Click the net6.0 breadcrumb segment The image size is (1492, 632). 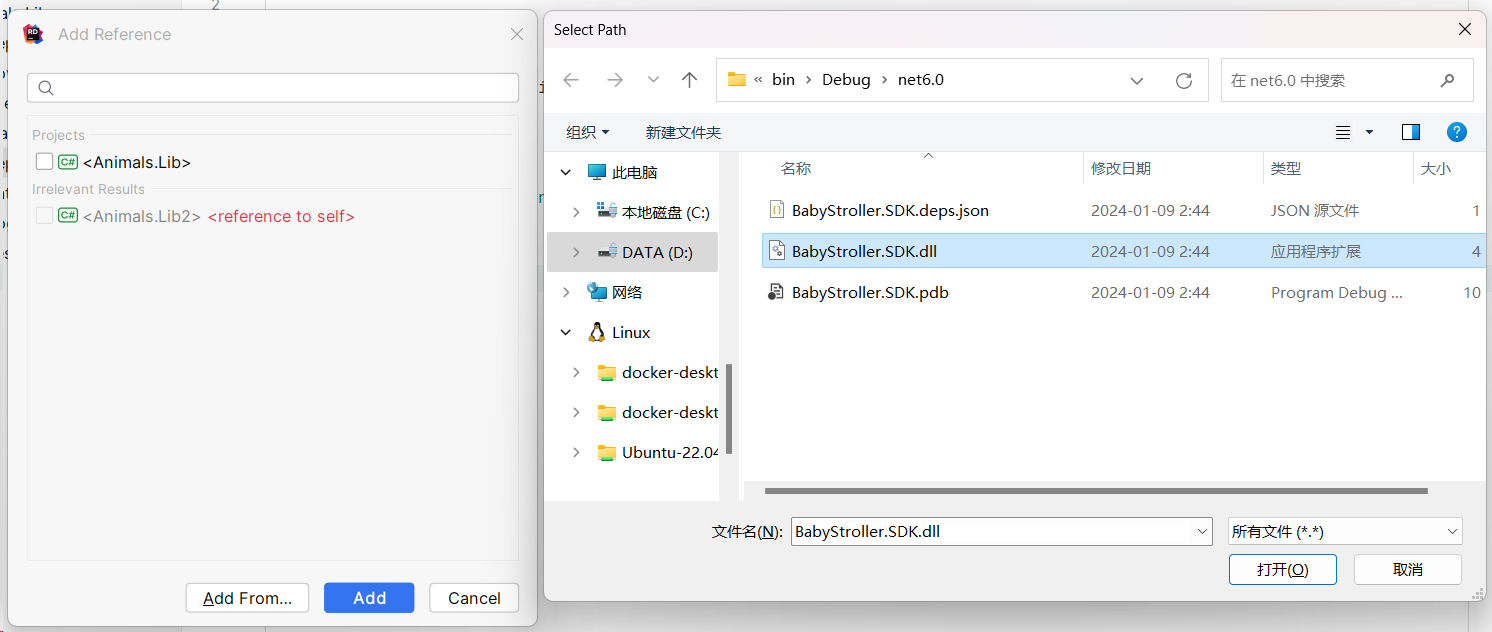[920, 80]
